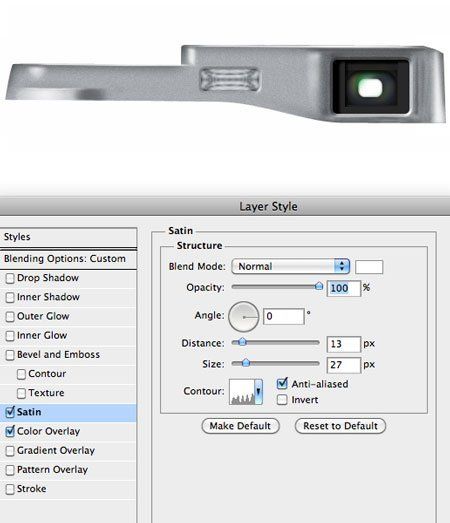450x523 pixels.
Task: Select the Pattern Overlay style row
Action: point(68,470)
